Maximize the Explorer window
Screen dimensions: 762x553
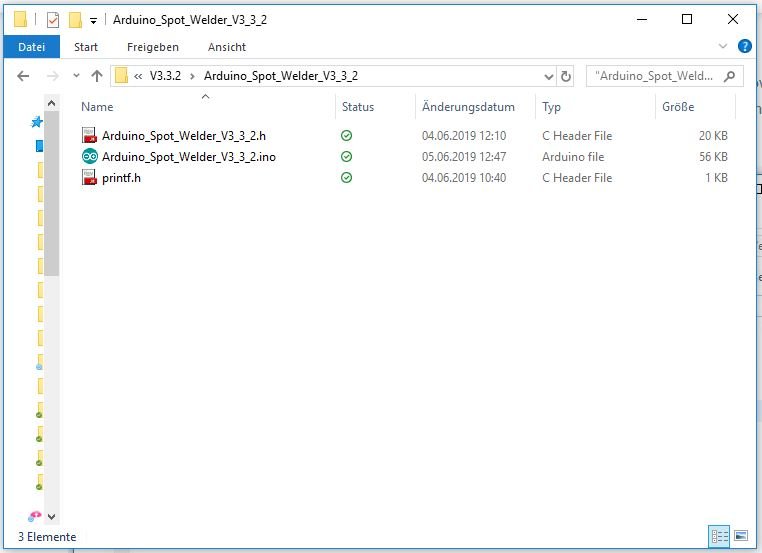687,19
